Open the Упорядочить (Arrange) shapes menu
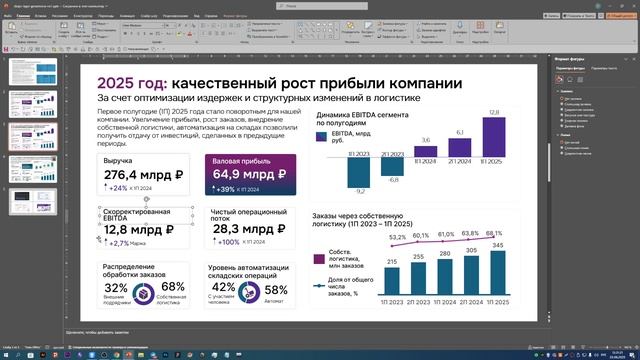Image resolution: width=640 pixels, height=360 pixels. point(350,28)
